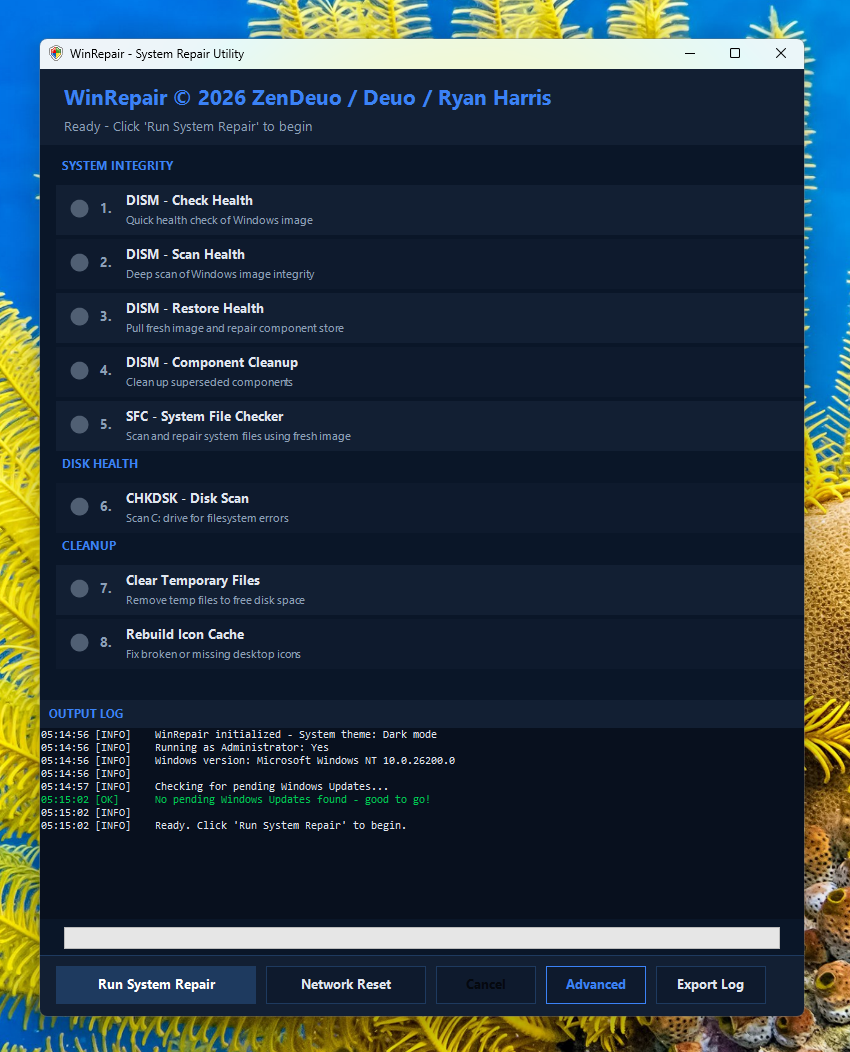Click the DISK HEALTH section header

coord(100,464)
